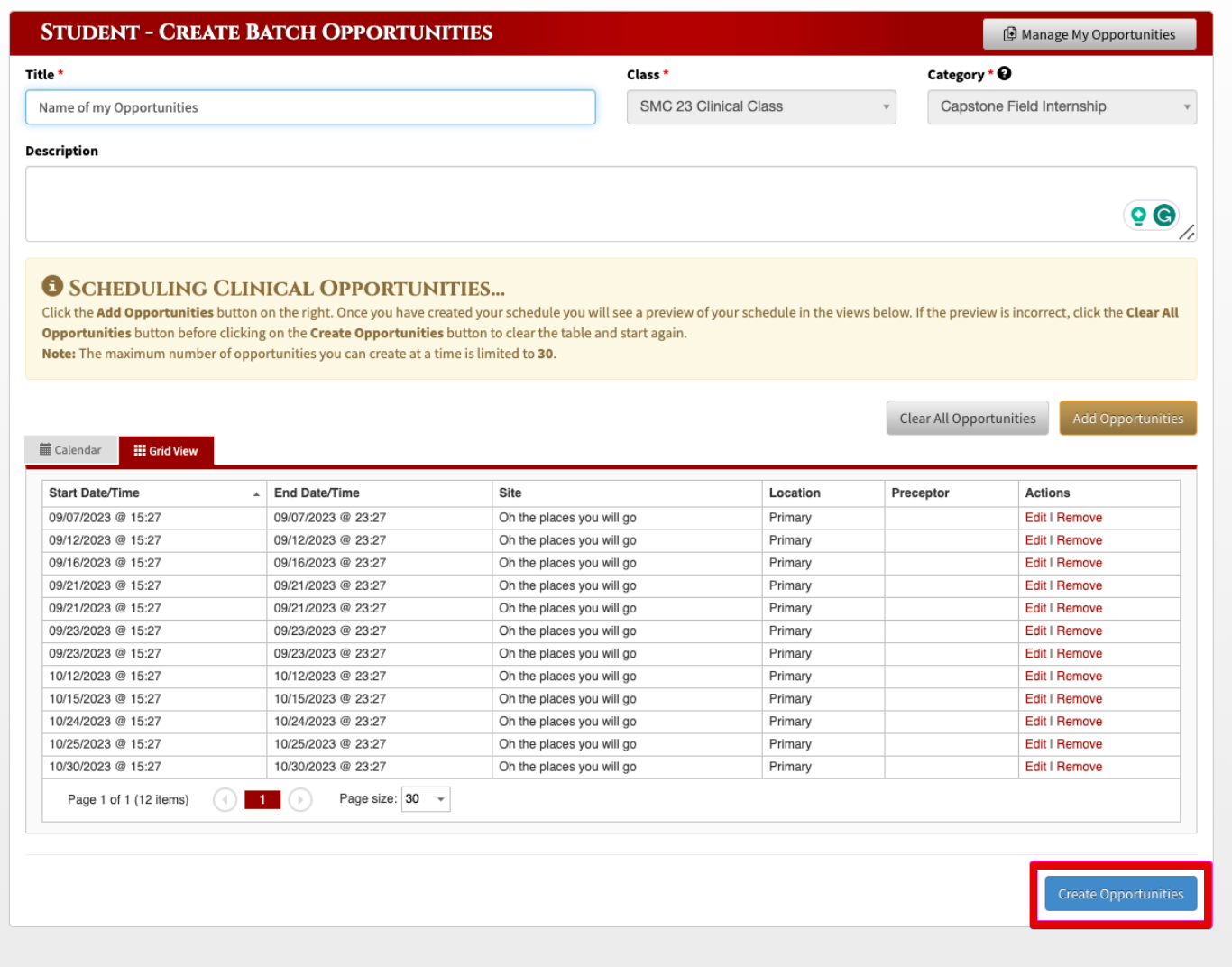Click Add Opportunities button
This screenshot has height=967, width=1232.
click(x=1127, y=419)
